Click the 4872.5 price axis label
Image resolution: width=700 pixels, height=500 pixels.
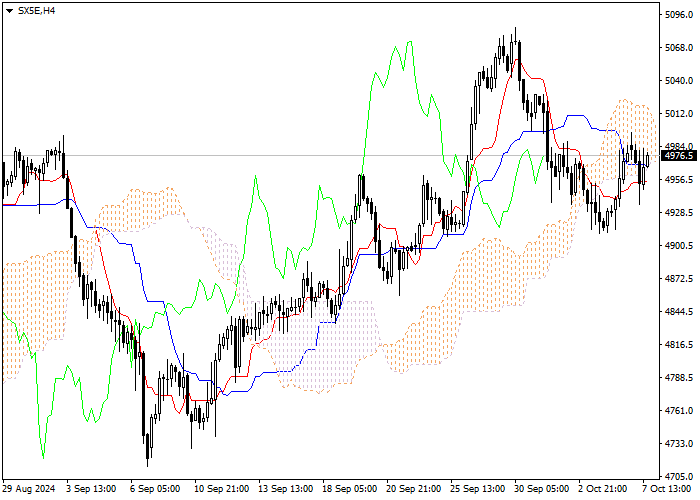pos(679,279)
